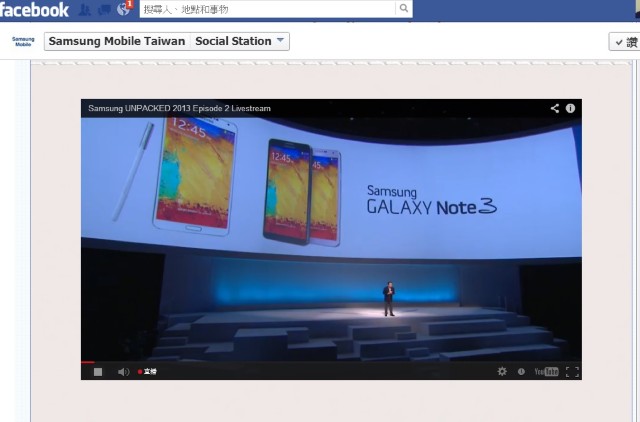Click the Facebook search field
Image resolution: width=640 pixels, height=422 pixels.
click(x=267, y=9)
